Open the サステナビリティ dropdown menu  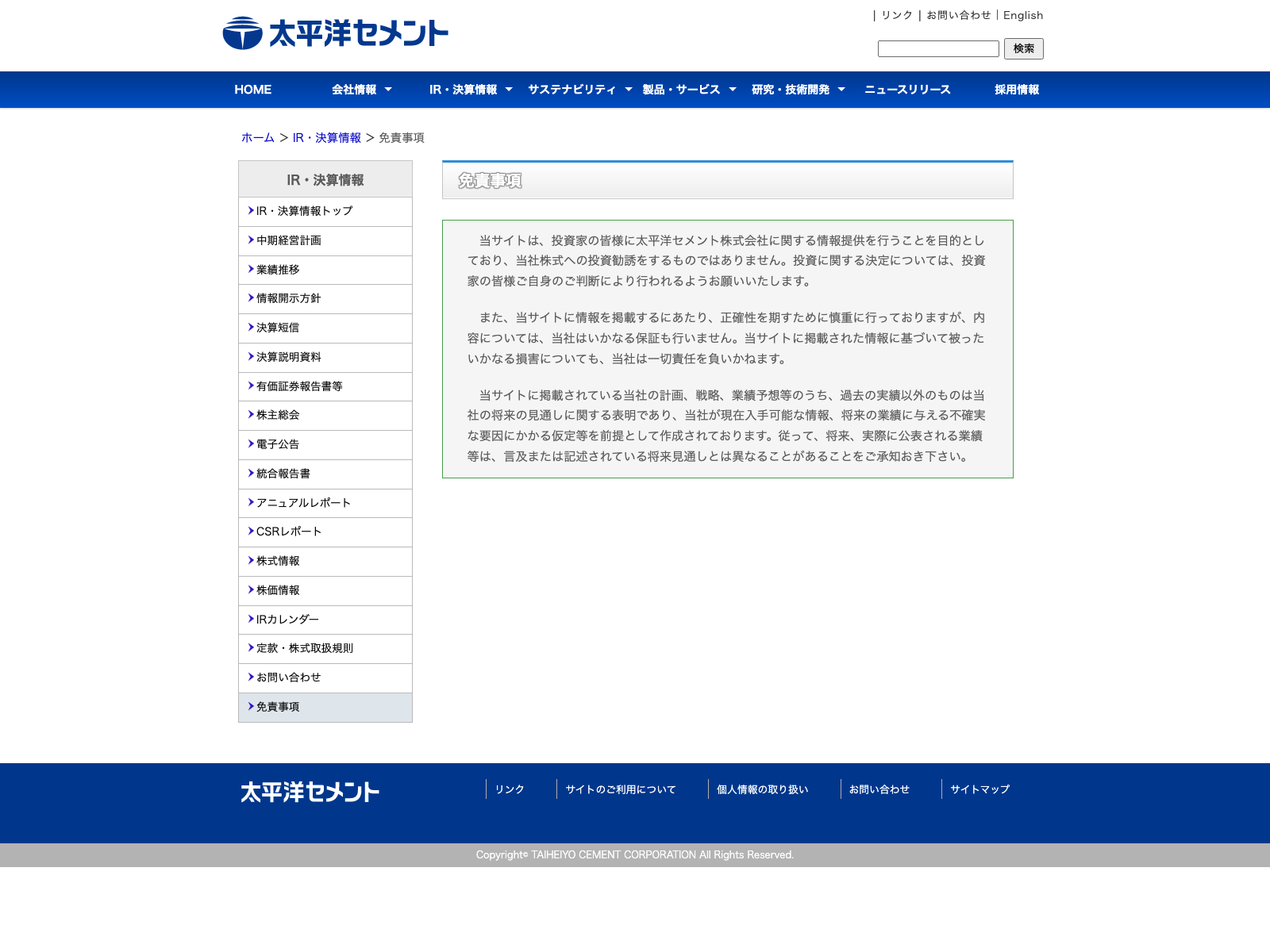click(579, 90)
